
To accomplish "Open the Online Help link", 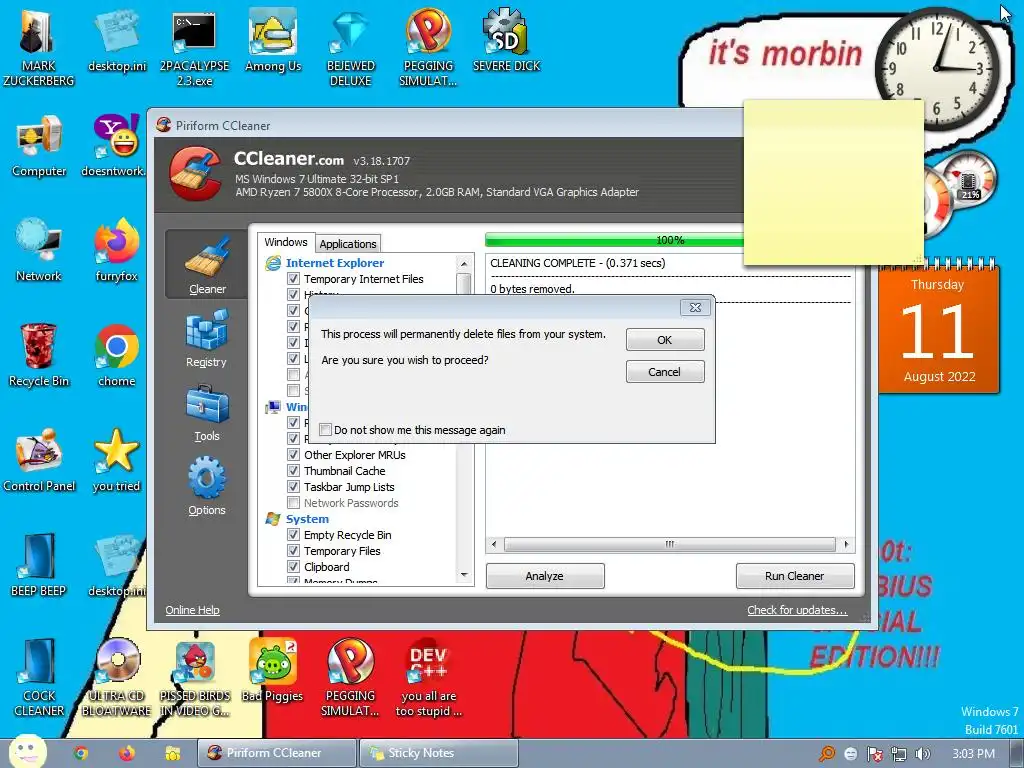I will tap(192, 610).
